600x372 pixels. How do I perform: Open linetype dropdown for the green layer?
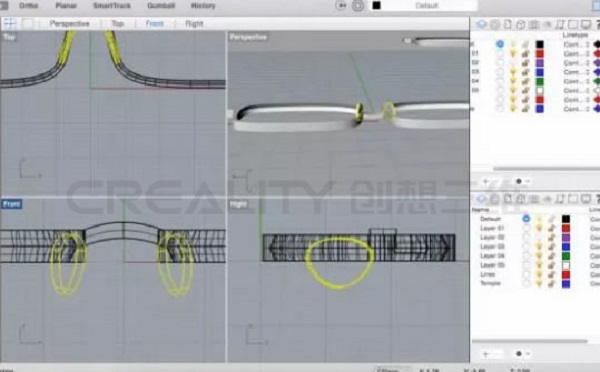pyautogui.click(x=576, y=81)
